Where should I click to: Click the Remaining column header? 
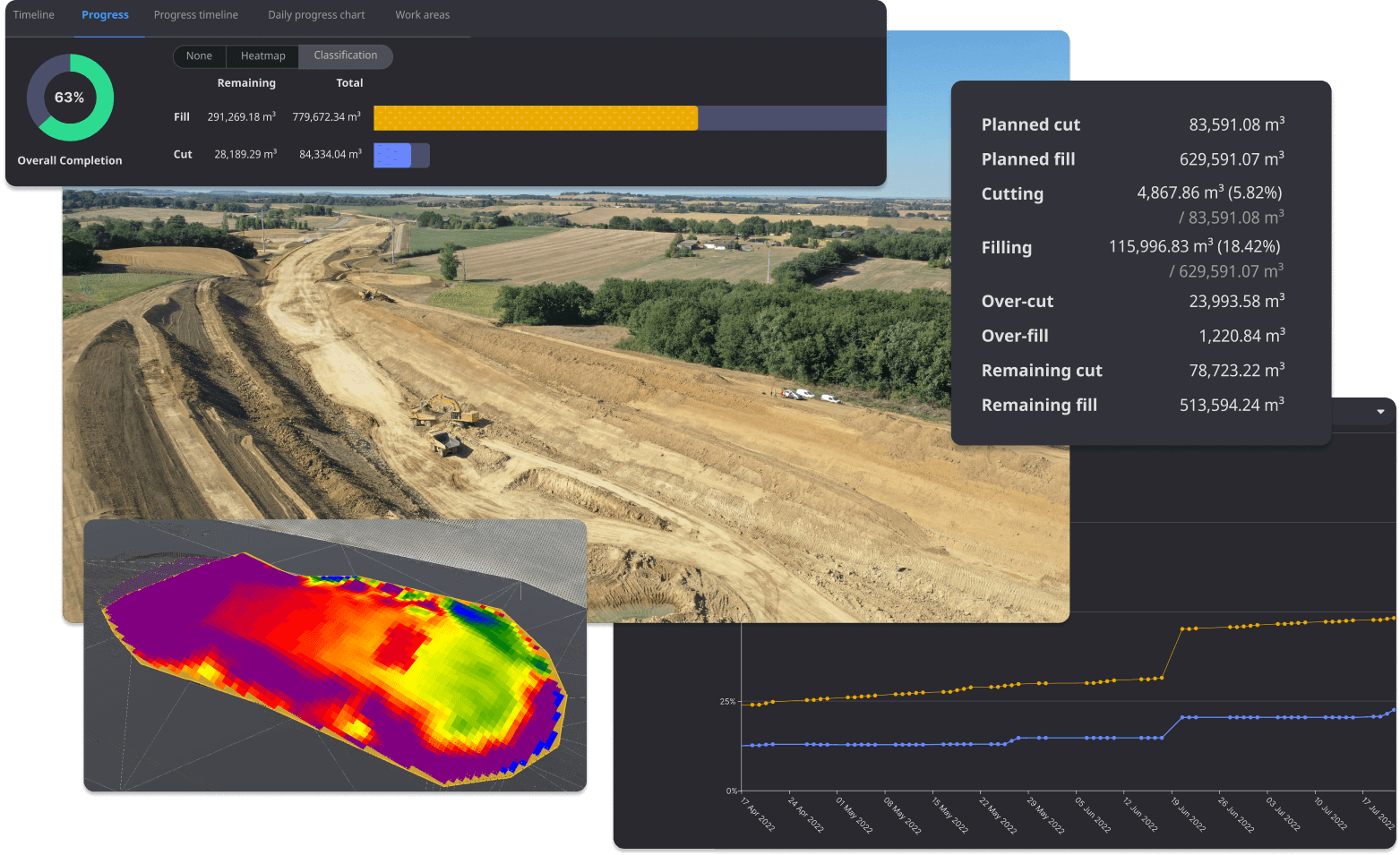point(246,83)
